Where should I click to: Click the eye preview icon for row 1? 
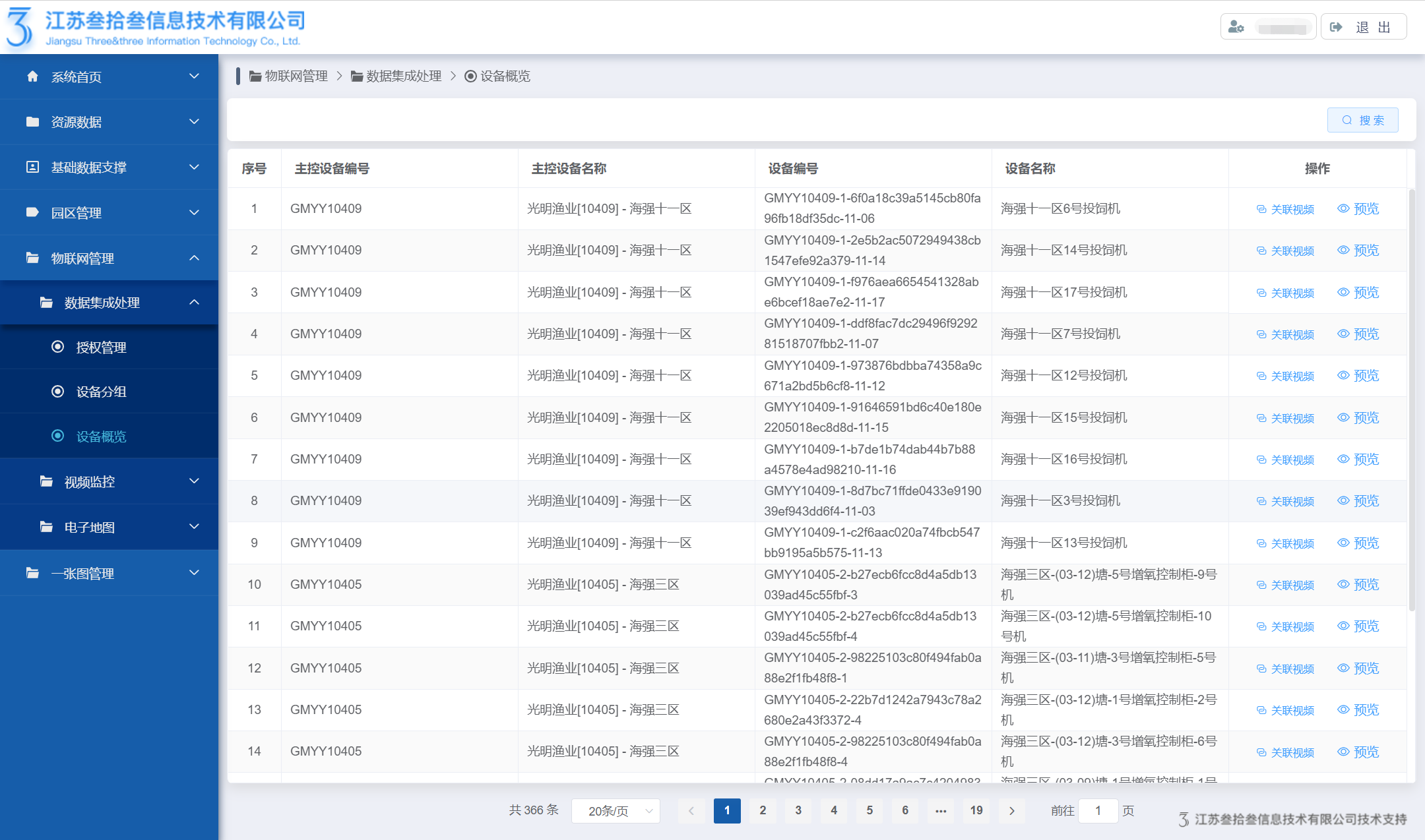click(x=1343, y=208)
